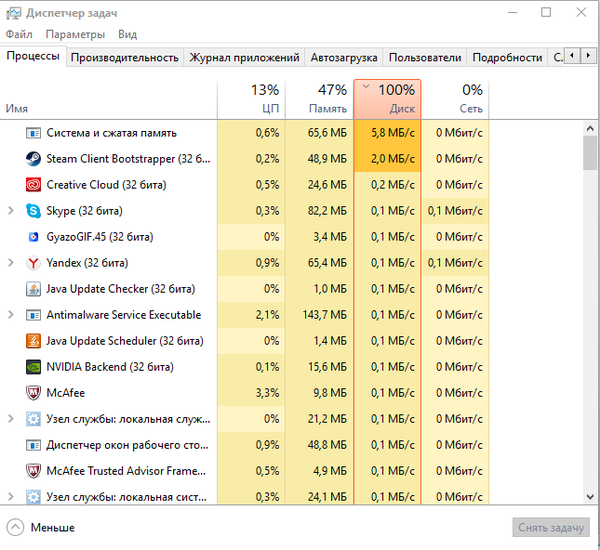Sort processes by the Память column
Viewport: 600px width, 550px height.
[318, 99]
